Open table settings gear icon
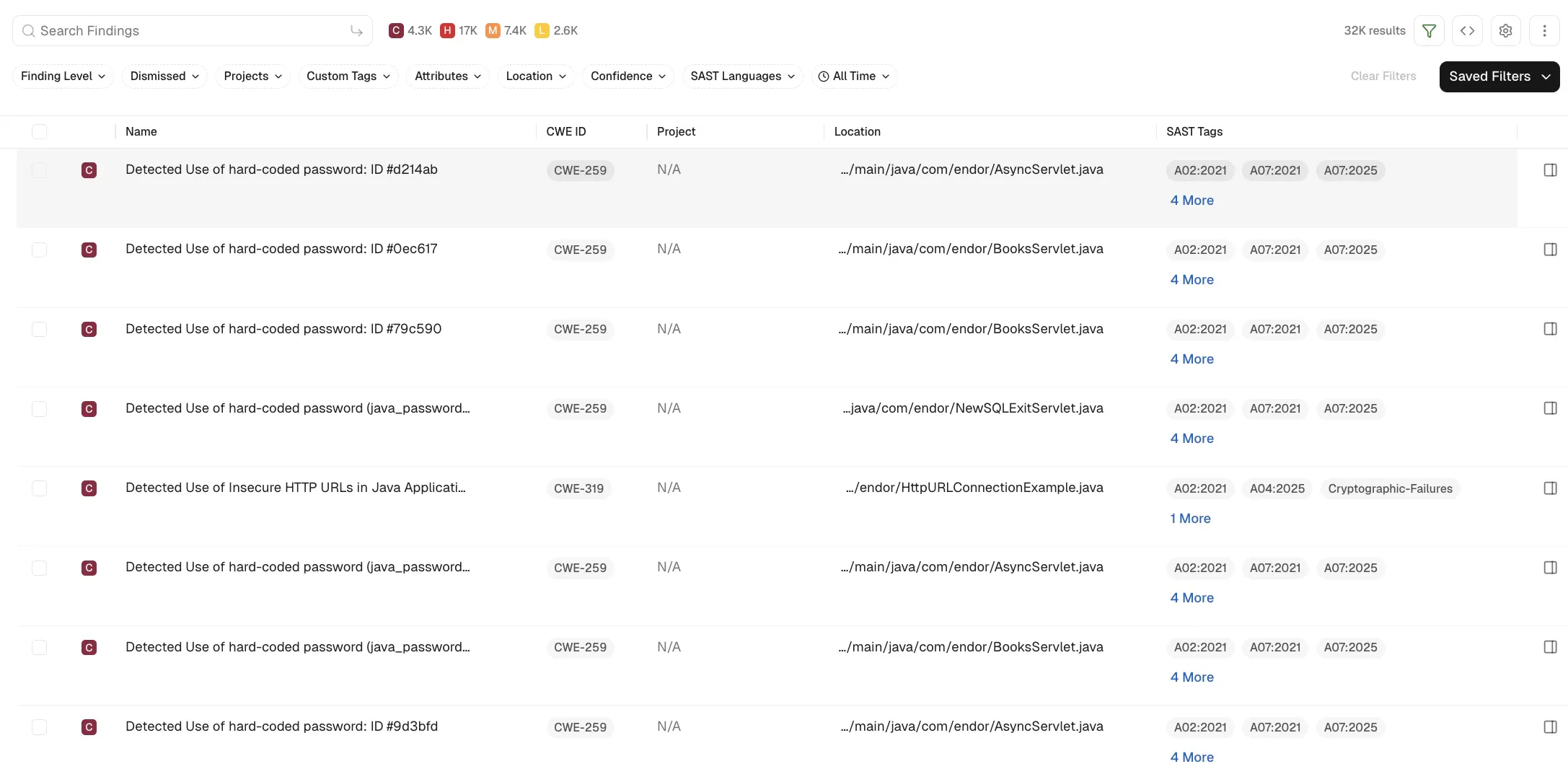1568x782 pixels. [1505, 31]
